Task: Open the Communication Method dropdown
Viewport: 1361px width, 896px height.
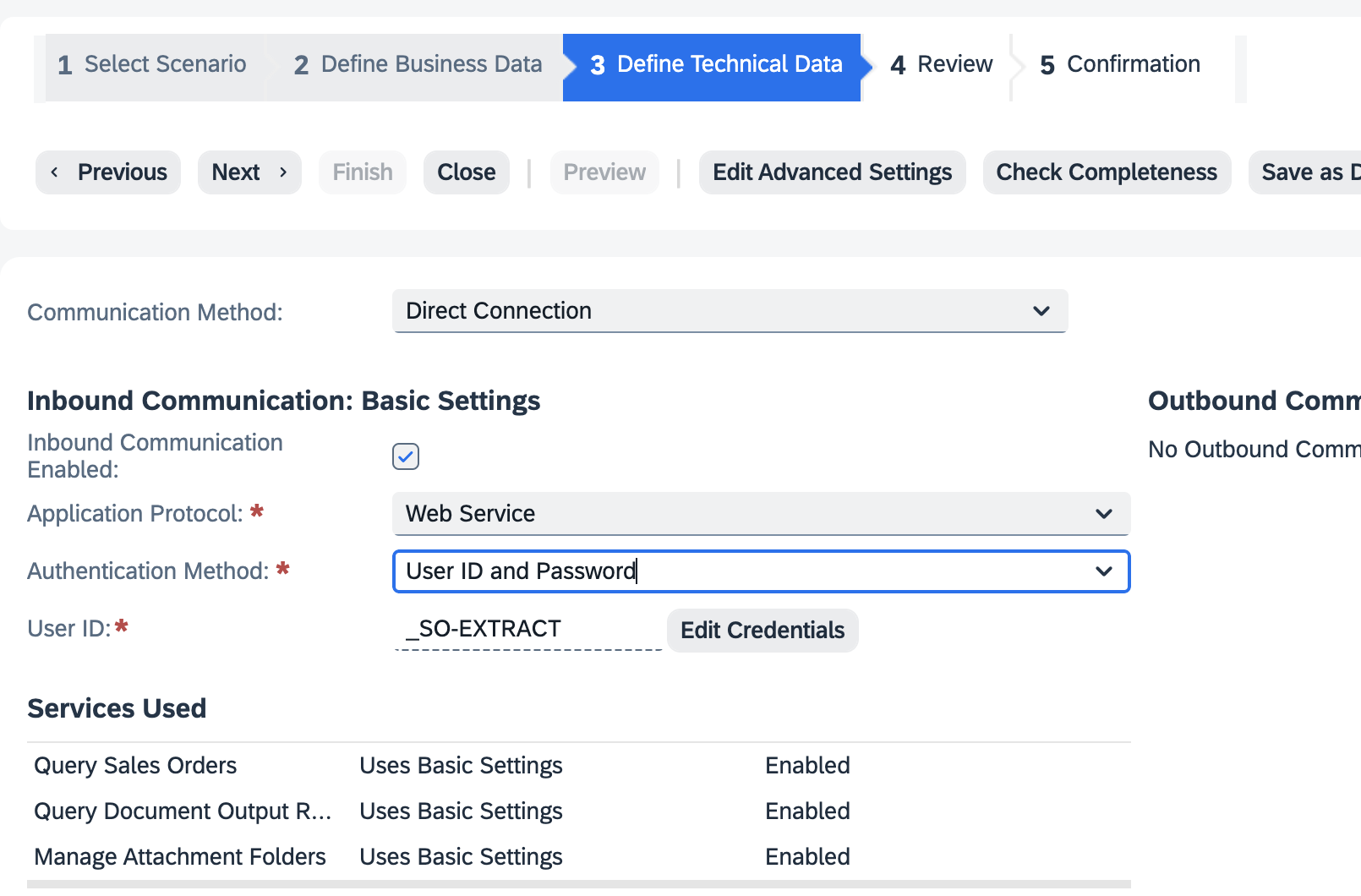Action: (x=730, y=311)
